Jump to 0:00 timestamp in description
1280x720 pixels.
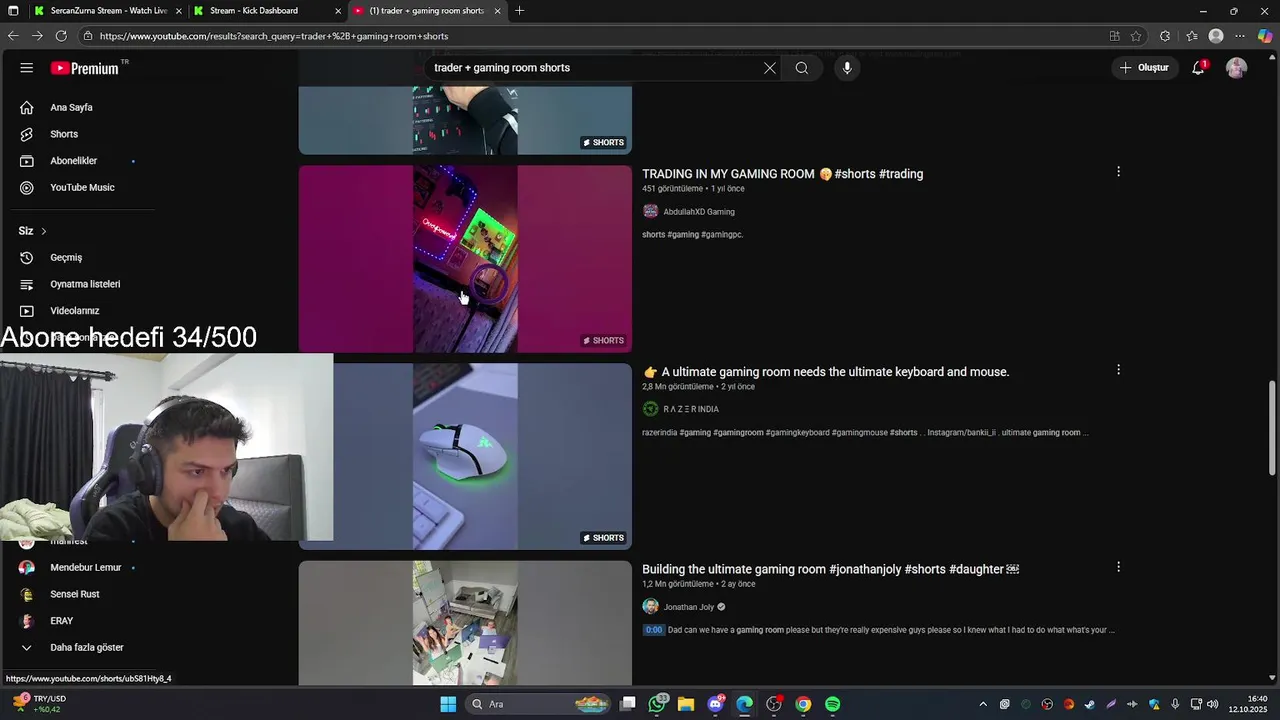click(x=653, y=630)
